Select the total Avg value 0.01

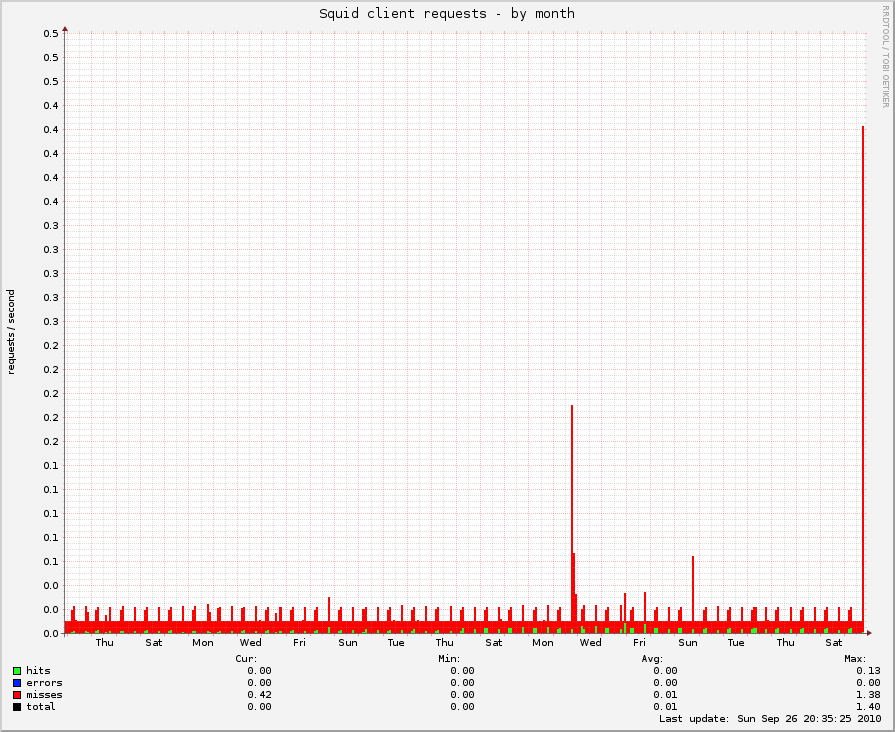click(666, 707)
